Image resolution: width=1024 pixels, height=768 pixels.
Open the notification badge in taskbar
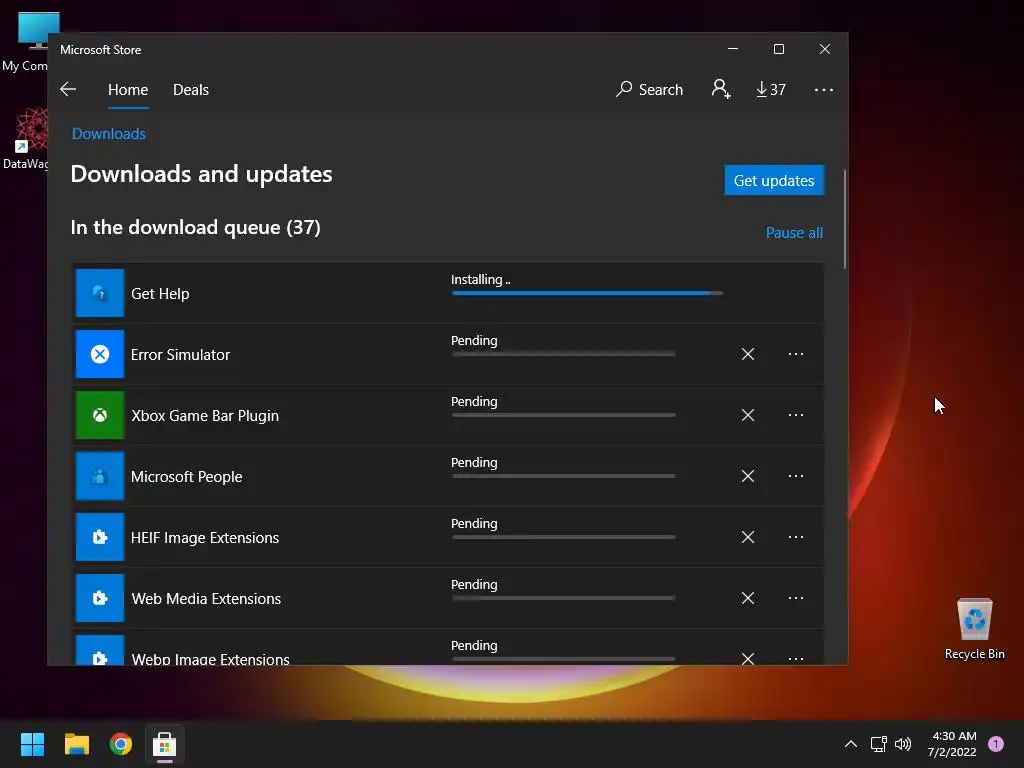996,744
